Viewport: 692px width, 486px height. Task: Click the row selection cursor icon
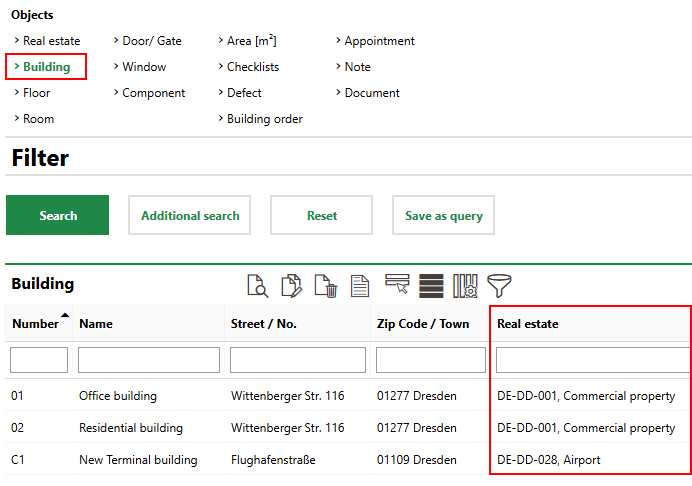click(397, 285)
